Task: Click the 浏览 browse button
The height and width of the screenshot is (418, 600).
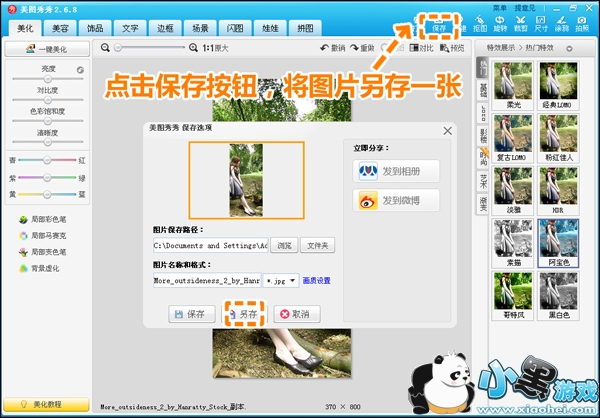Action: pyautogui.click(x=284, y=245)
